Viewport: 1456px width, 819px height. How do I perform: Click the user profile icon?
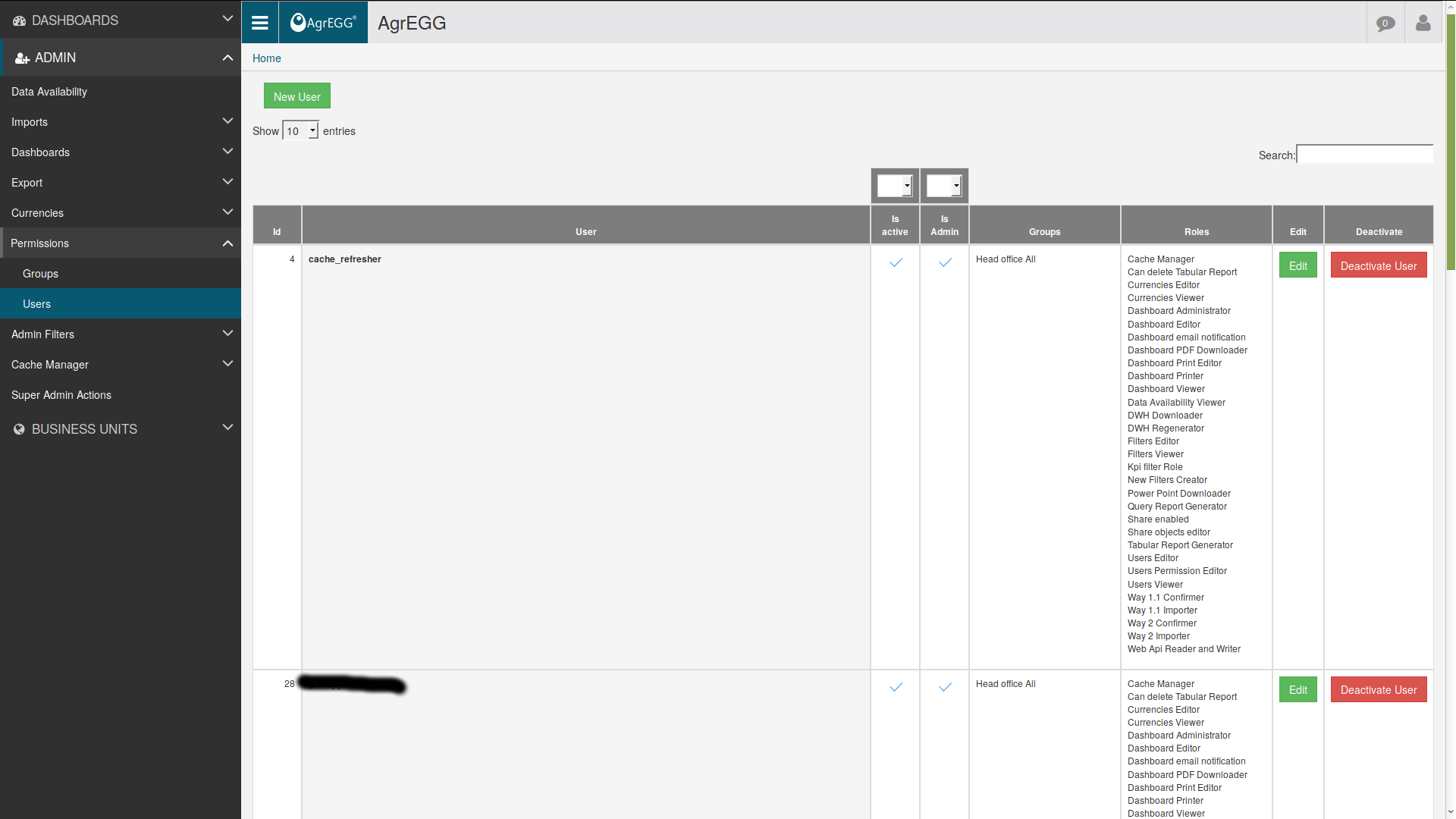(x=1423, y=22)
